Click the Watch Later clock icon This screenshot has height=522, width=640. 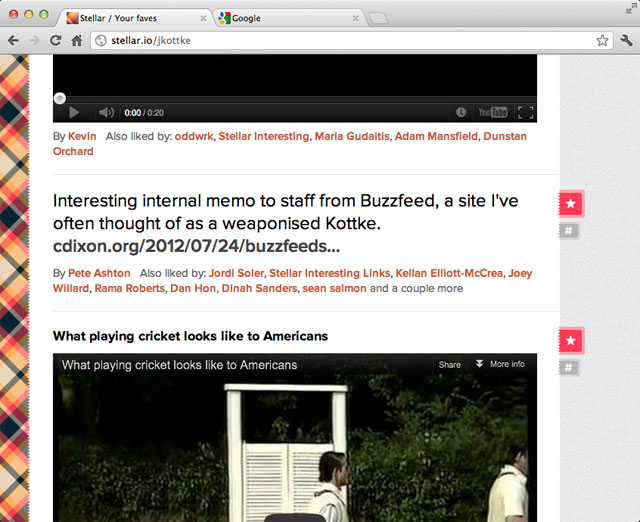[x=461, y=113]
